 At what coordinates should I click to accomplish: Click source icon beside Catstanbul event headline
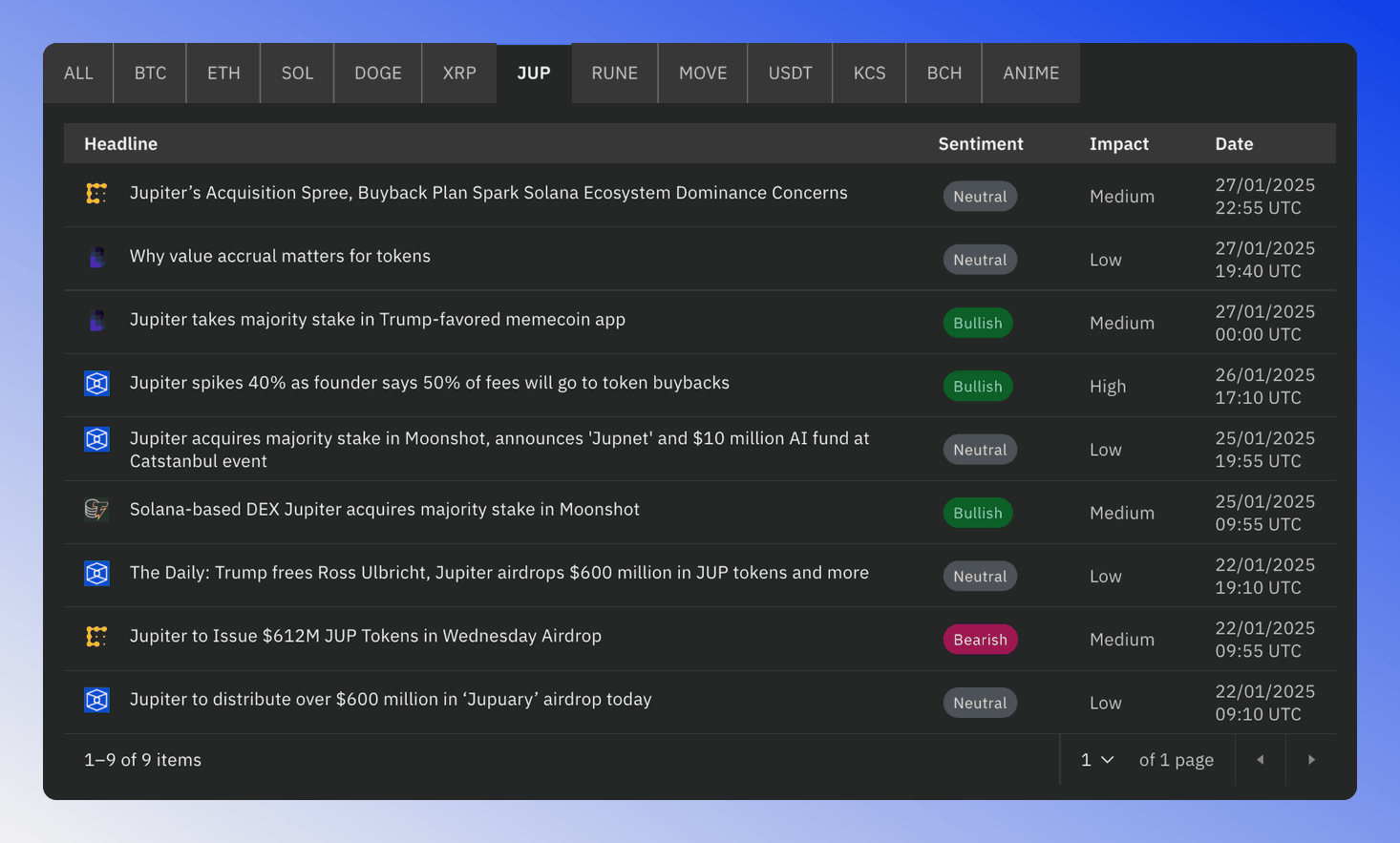point(96,439)
